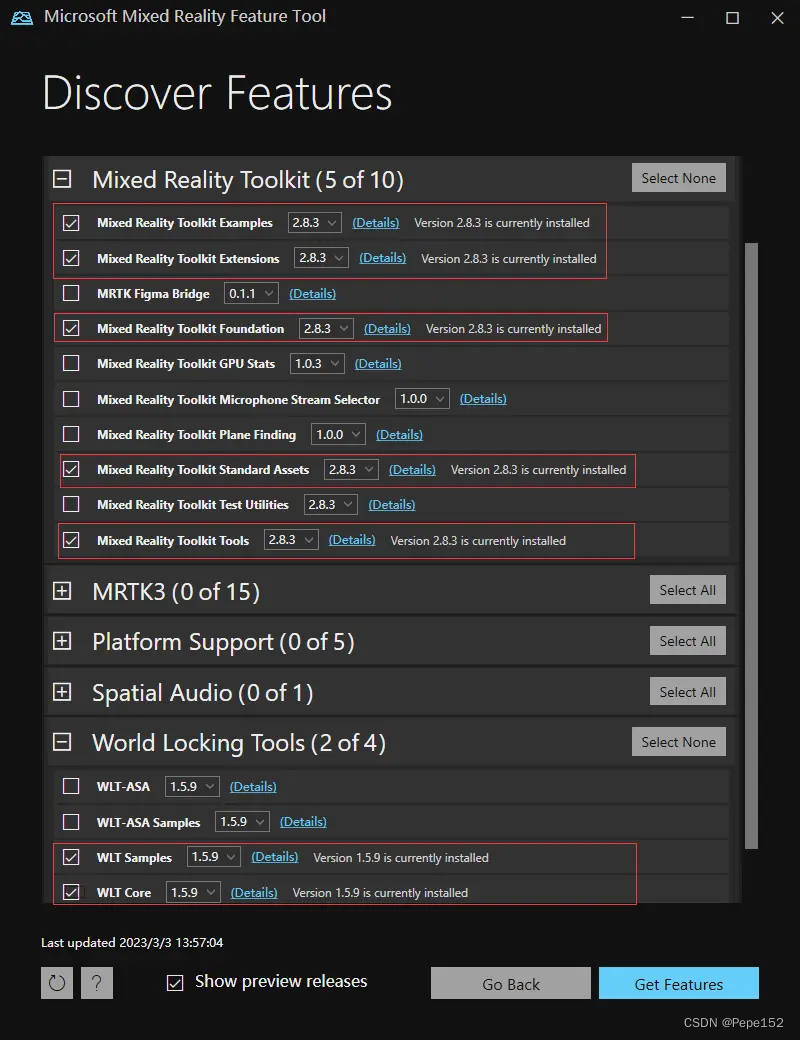Expand the MRTK3 section
The image size is (800, 1040).
(x=62, y=590)
